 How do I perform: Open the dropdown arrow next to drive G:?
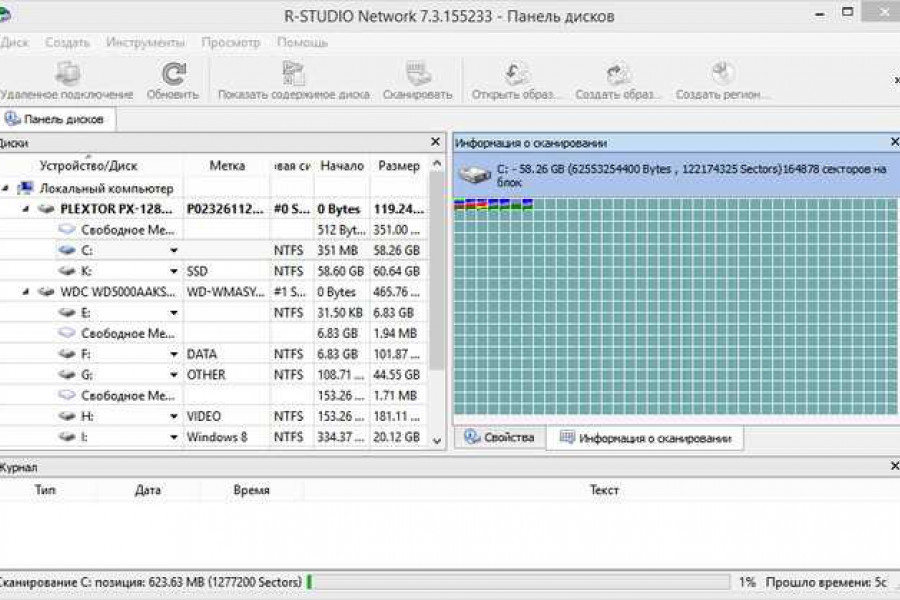coord(173,376)
